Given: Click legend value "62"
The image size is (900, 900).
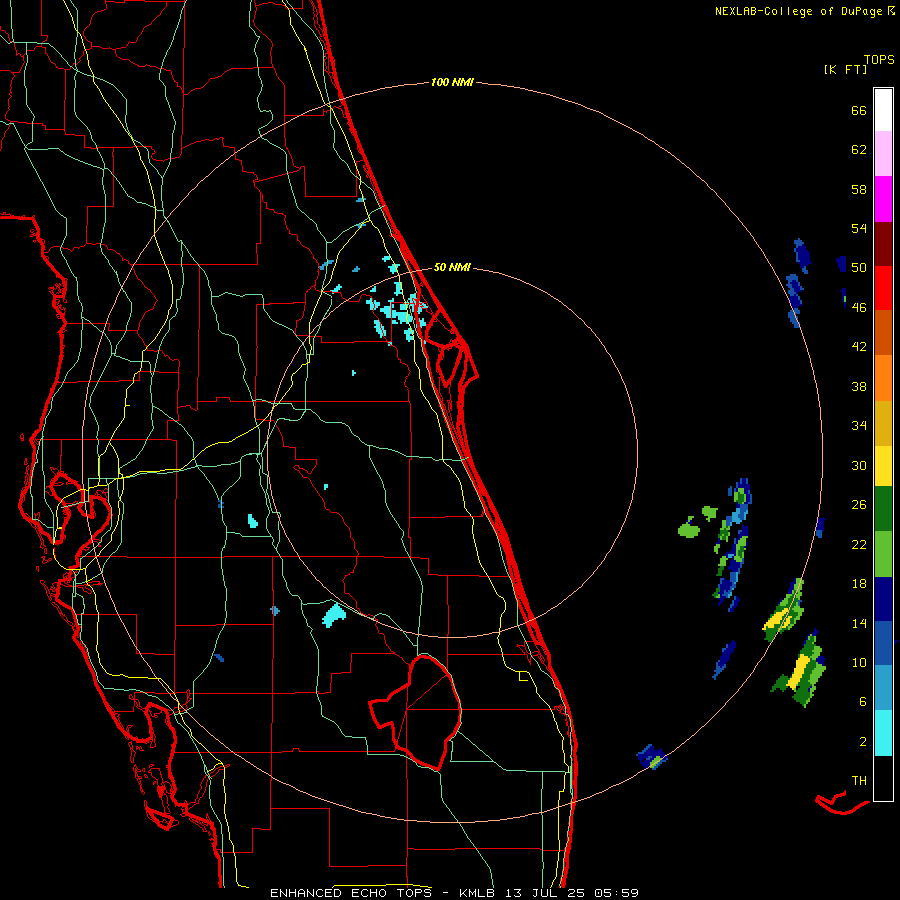Looking at the screenshot, I should 859,150.
